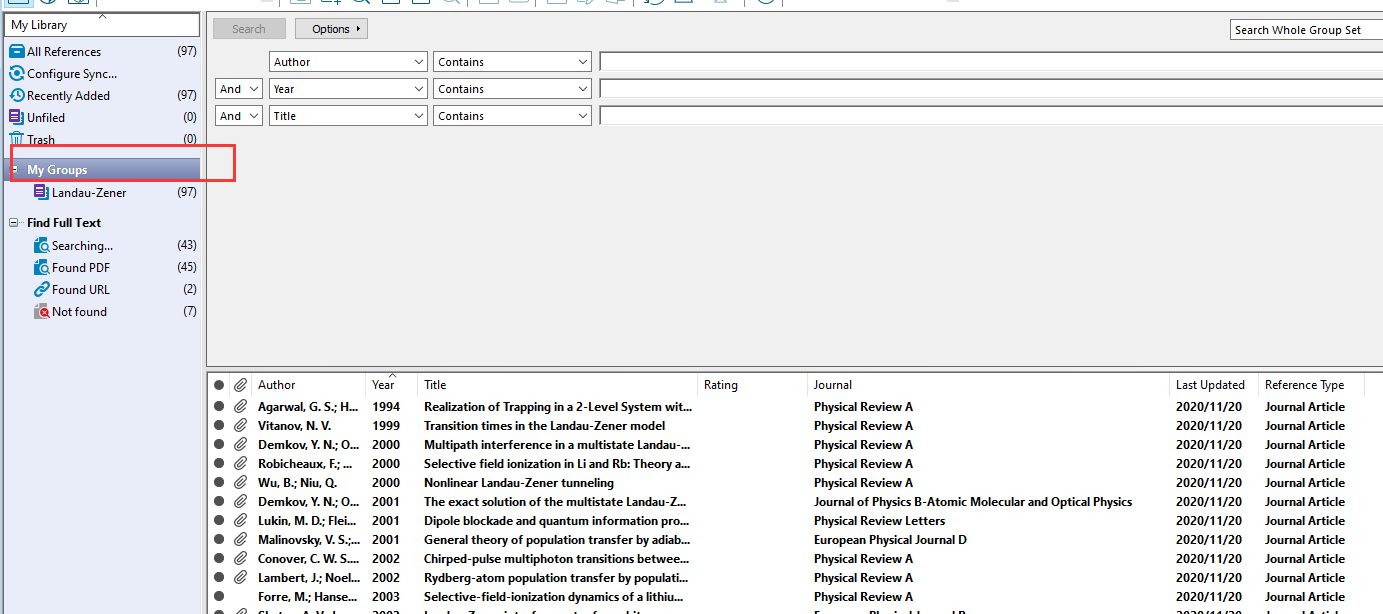Click the Search button
The width and height of the screenshot is (1383, 614).
point(249,29)
